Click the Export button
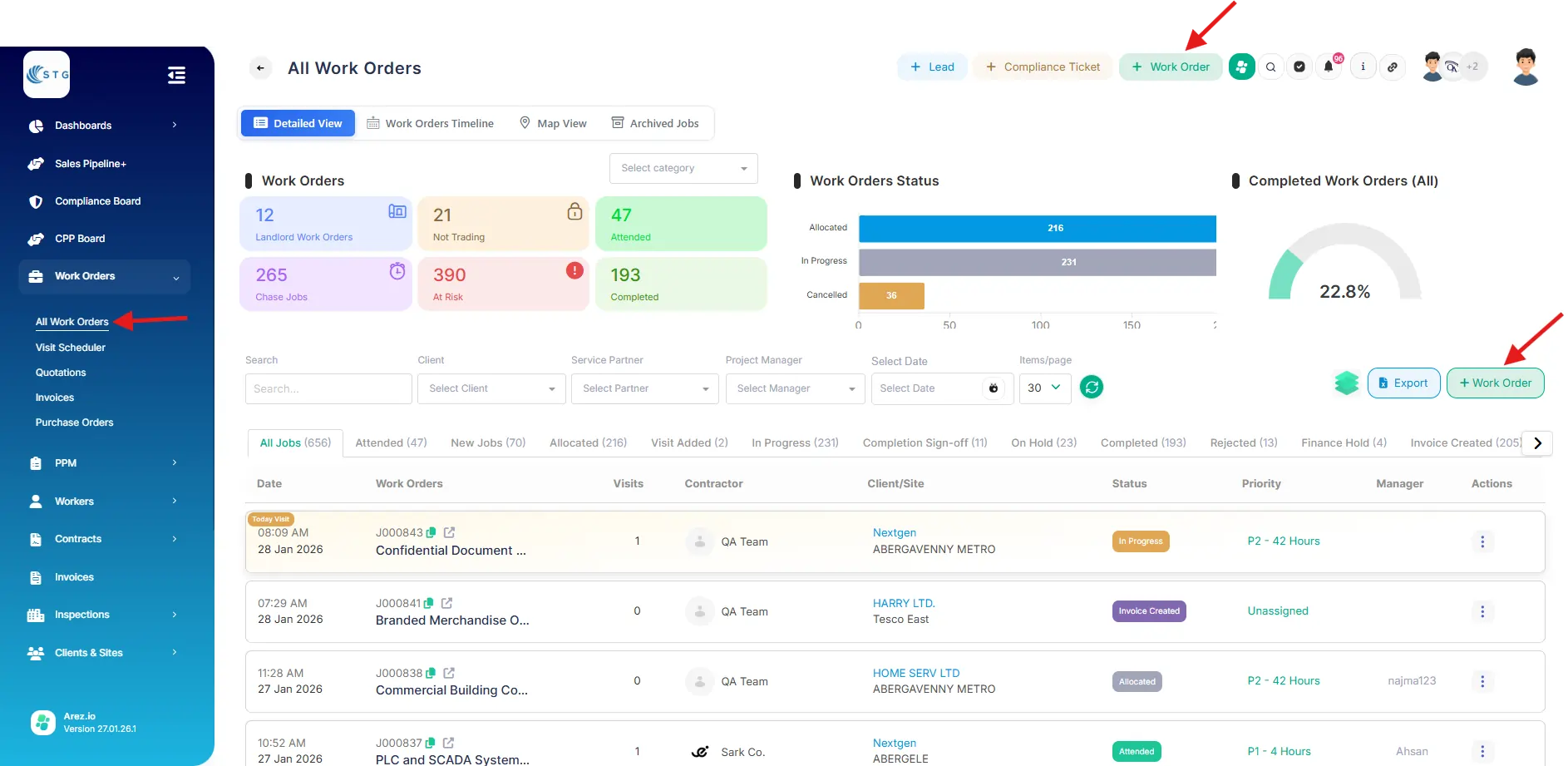The image size is (1568, 766). (1403, 383)
